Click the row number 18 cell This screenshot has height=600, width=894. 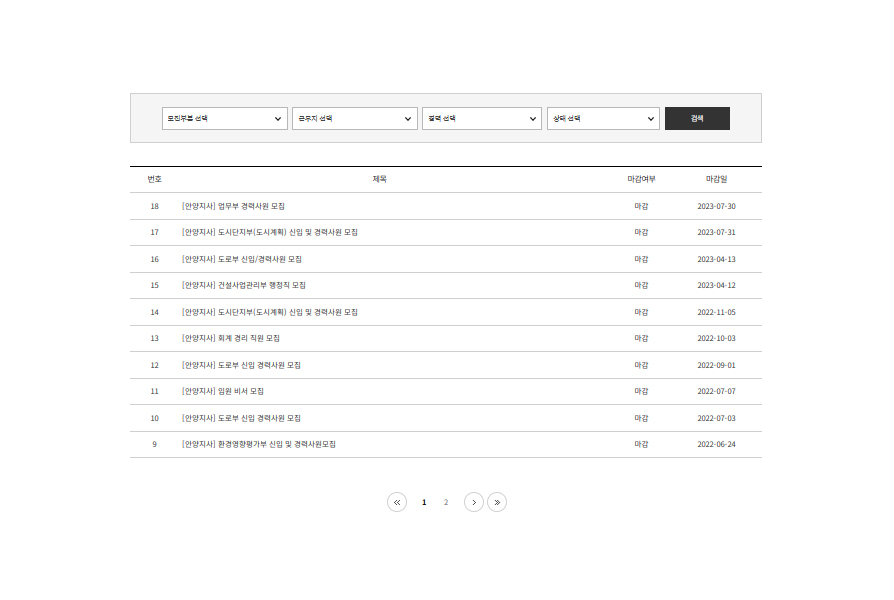click(155, 206)
